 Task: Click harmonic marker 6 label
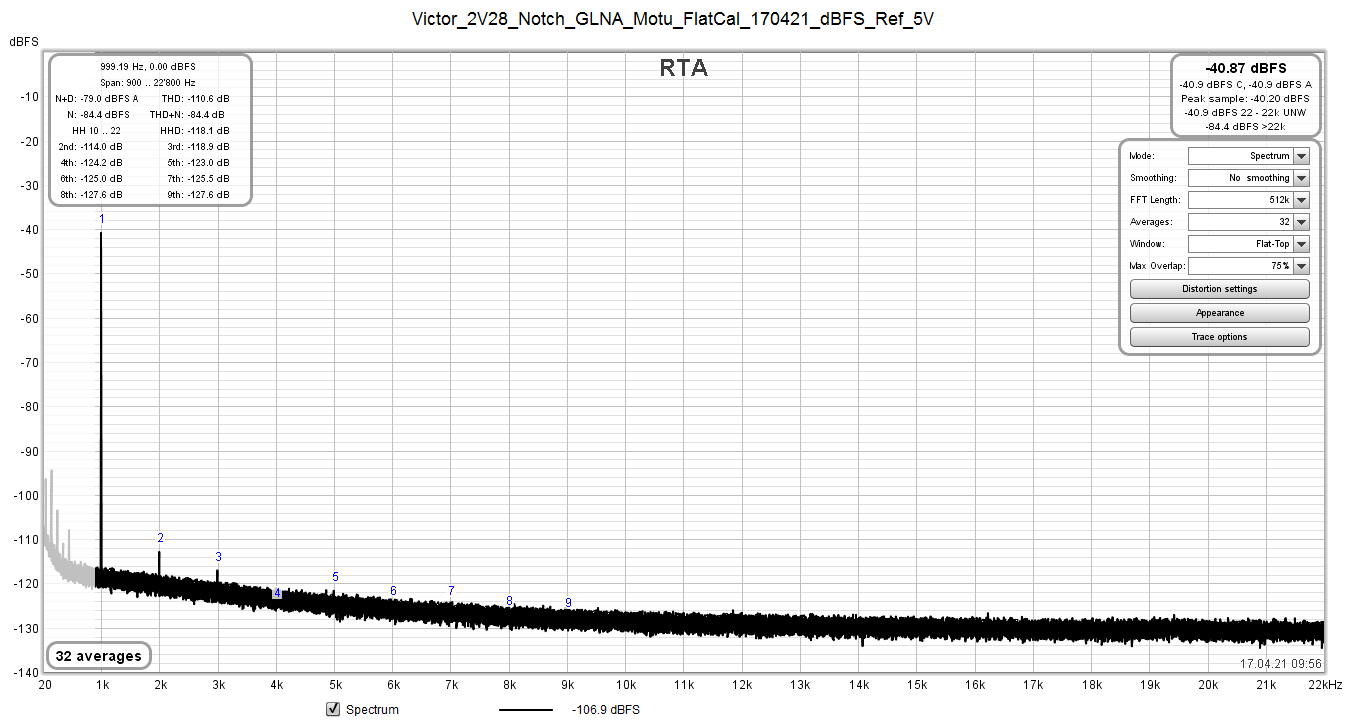393,591
